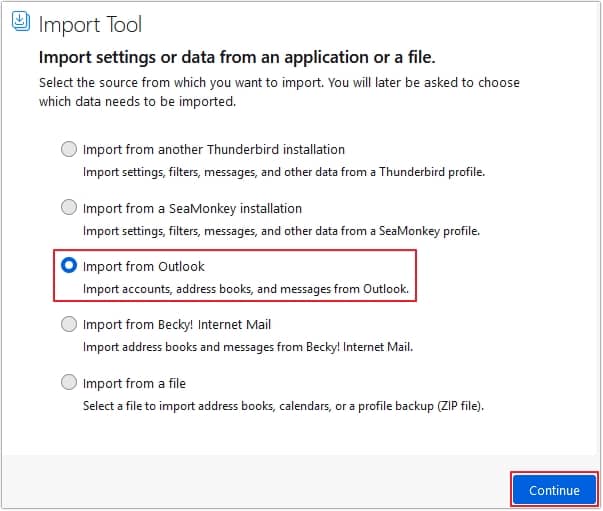This screenshot has height=511, width=603.
Task: Click 'Import from another Thunderbird installation' label
Action: click(x=214, y=150)
